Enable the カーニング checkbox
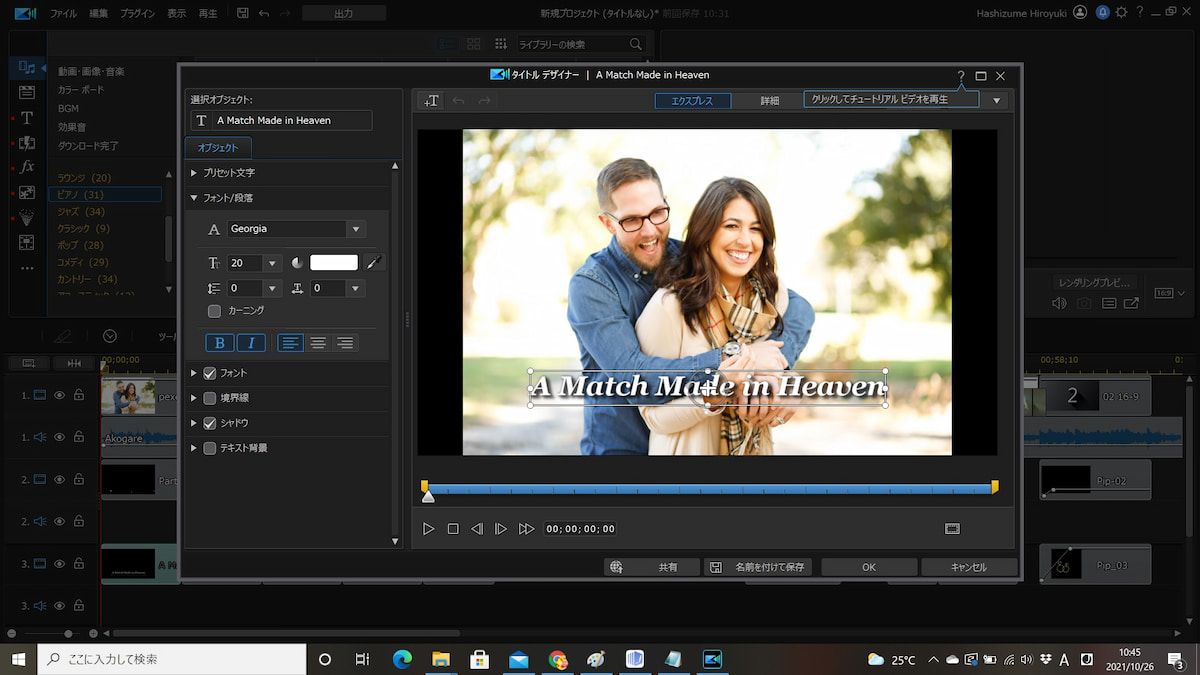Viewport: 1200px width, 675px height. coord(214,311)
